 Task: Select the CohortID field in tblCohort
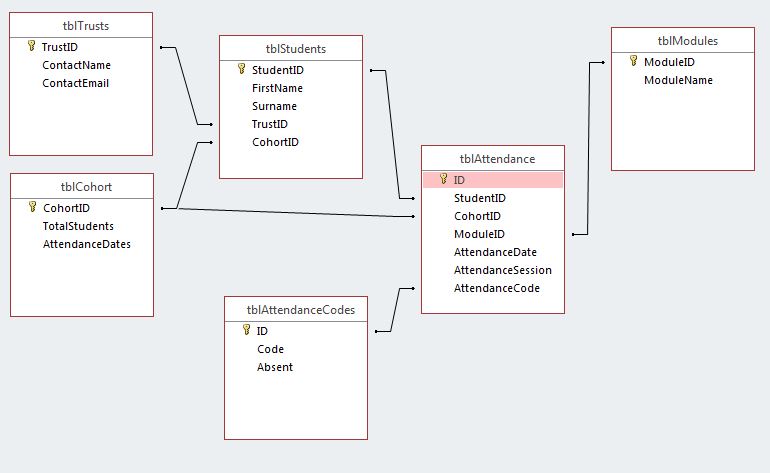(66, 208)
